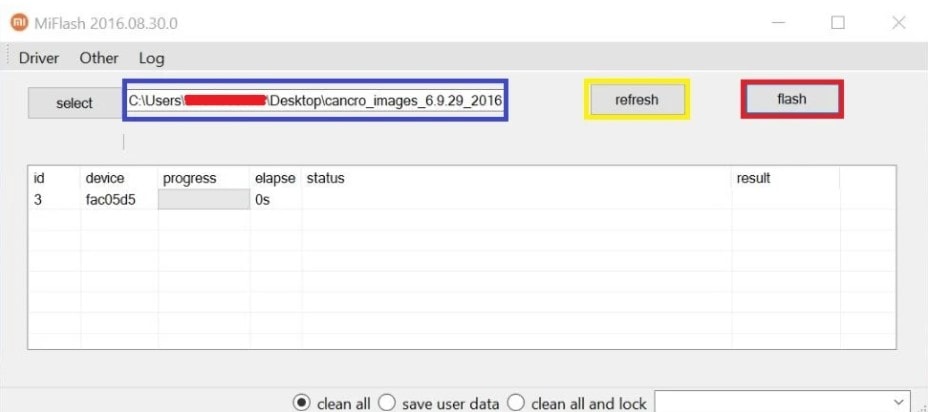Click the result column header

[785, 178]
